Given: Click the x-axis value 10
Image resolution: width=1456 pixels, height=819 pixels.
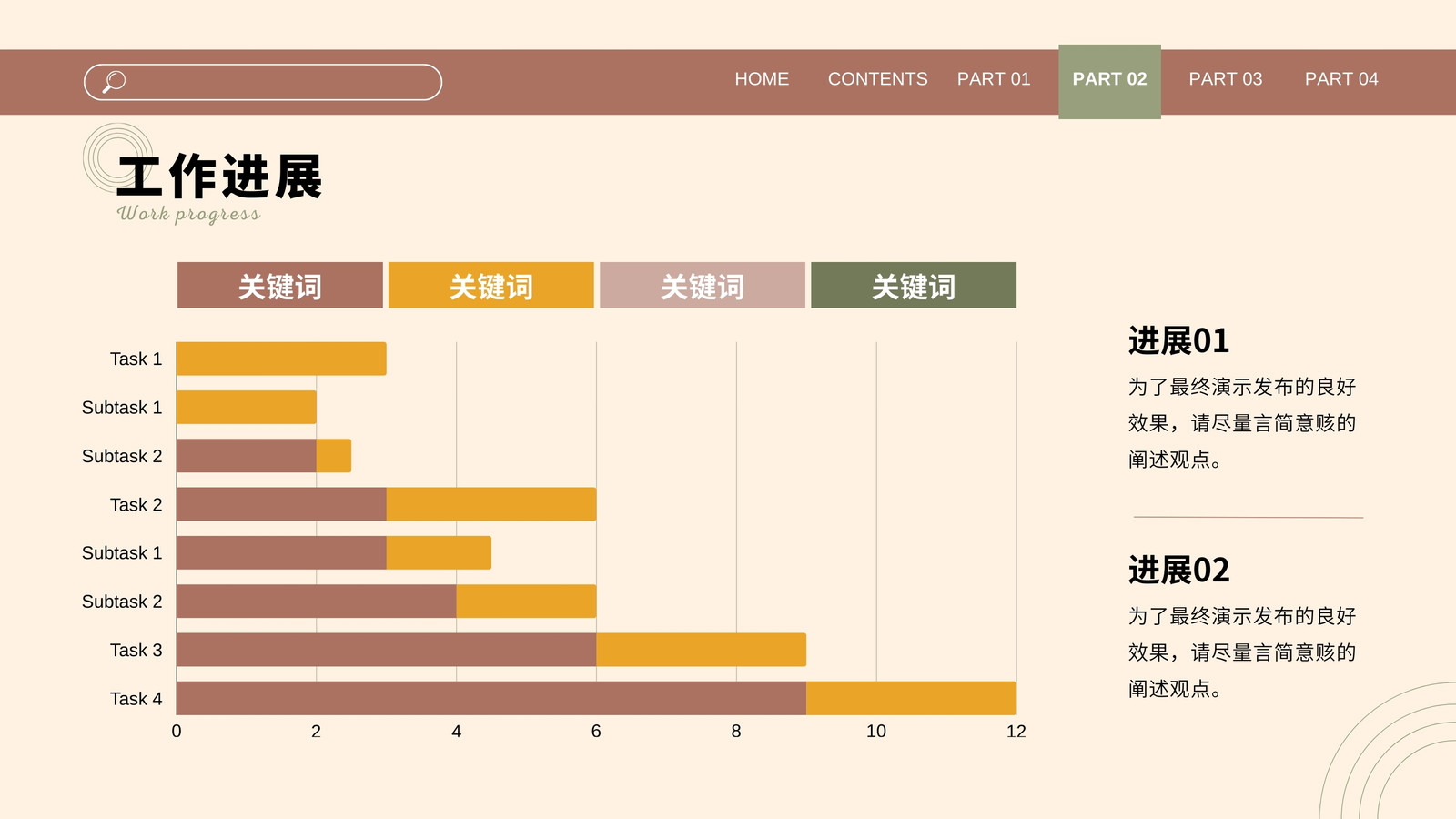Looking at the screenshot, I should coord(876,732).
